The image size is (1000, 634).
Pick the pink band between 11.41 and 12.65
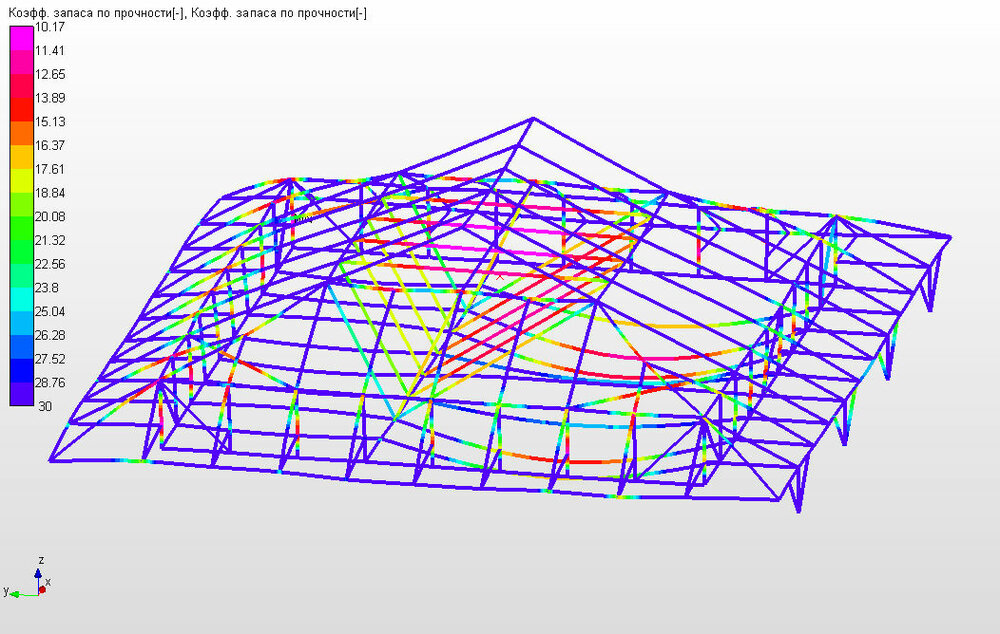[21, 62]
